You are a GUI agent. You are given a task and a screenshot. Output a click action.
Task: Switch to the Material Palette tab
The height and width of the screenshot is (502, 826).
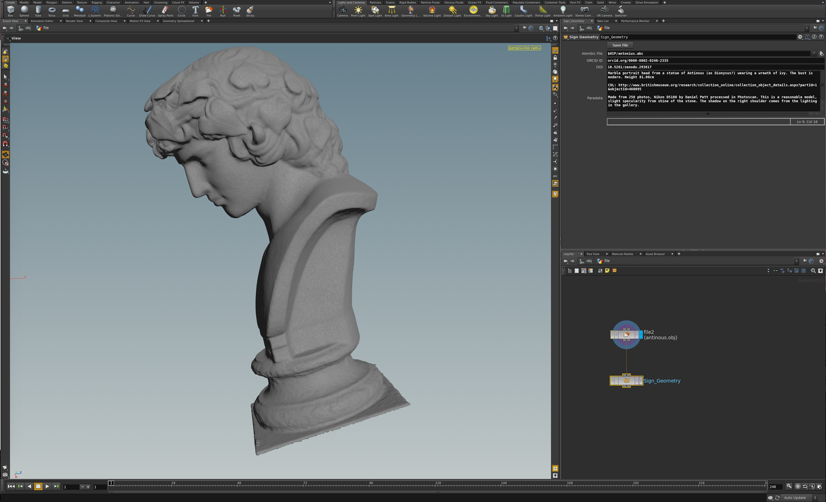(x=622, y=254)
